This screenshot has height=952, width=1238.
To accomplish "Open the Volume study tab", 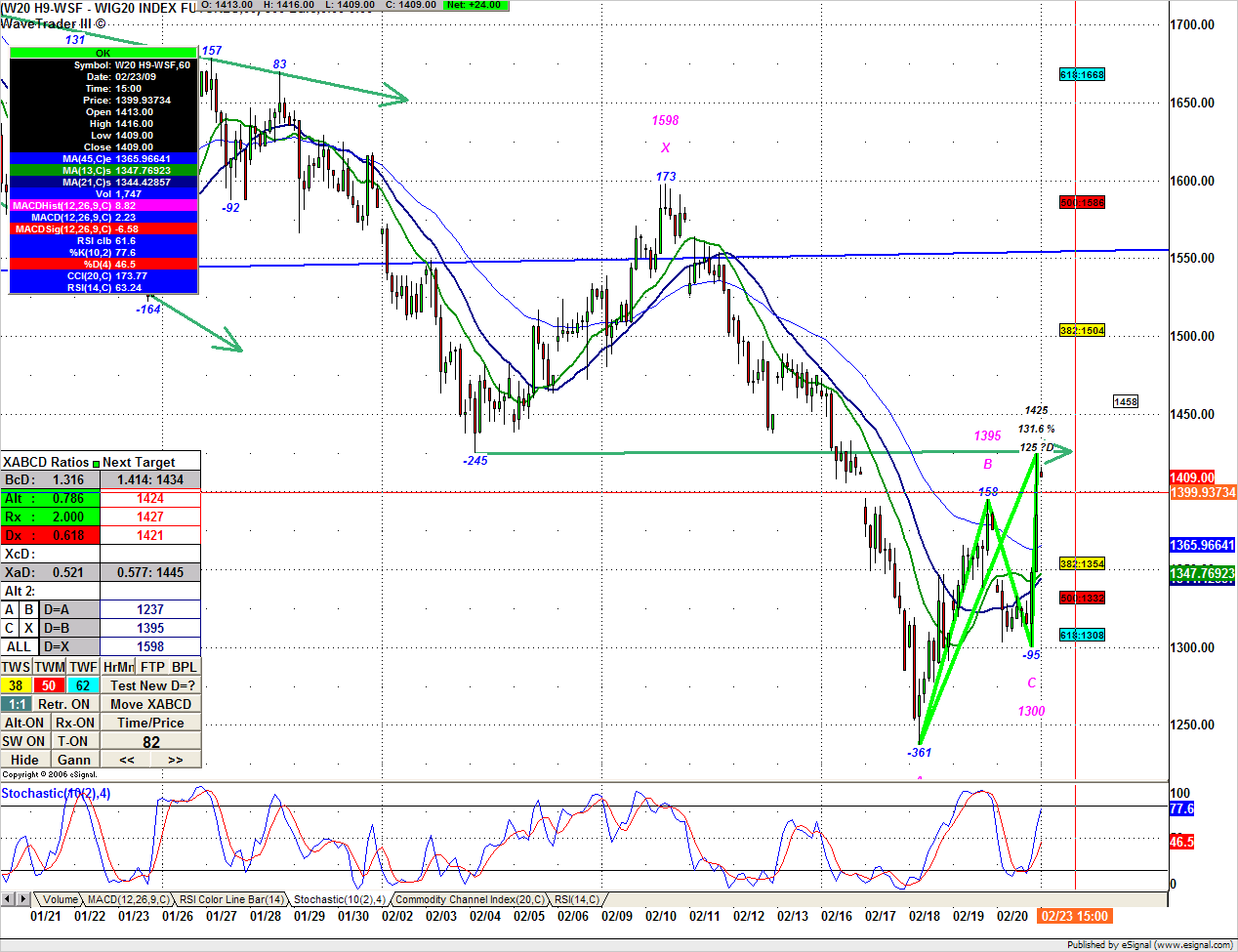I will (x=60, y=899).
